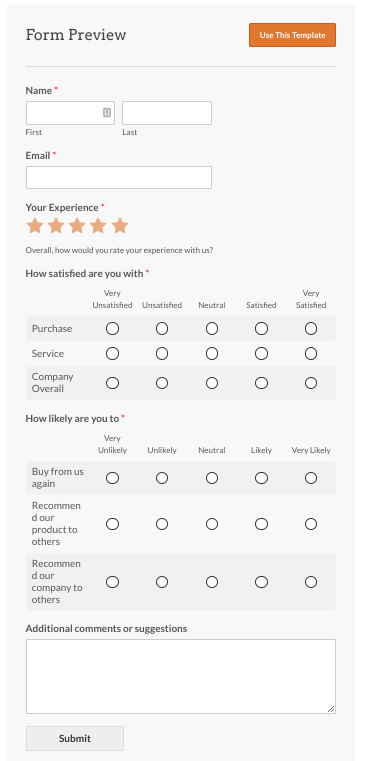Viewport: 369px width, 761px height.
Task: Select the fifth rating star
Action: click(119, 226)
